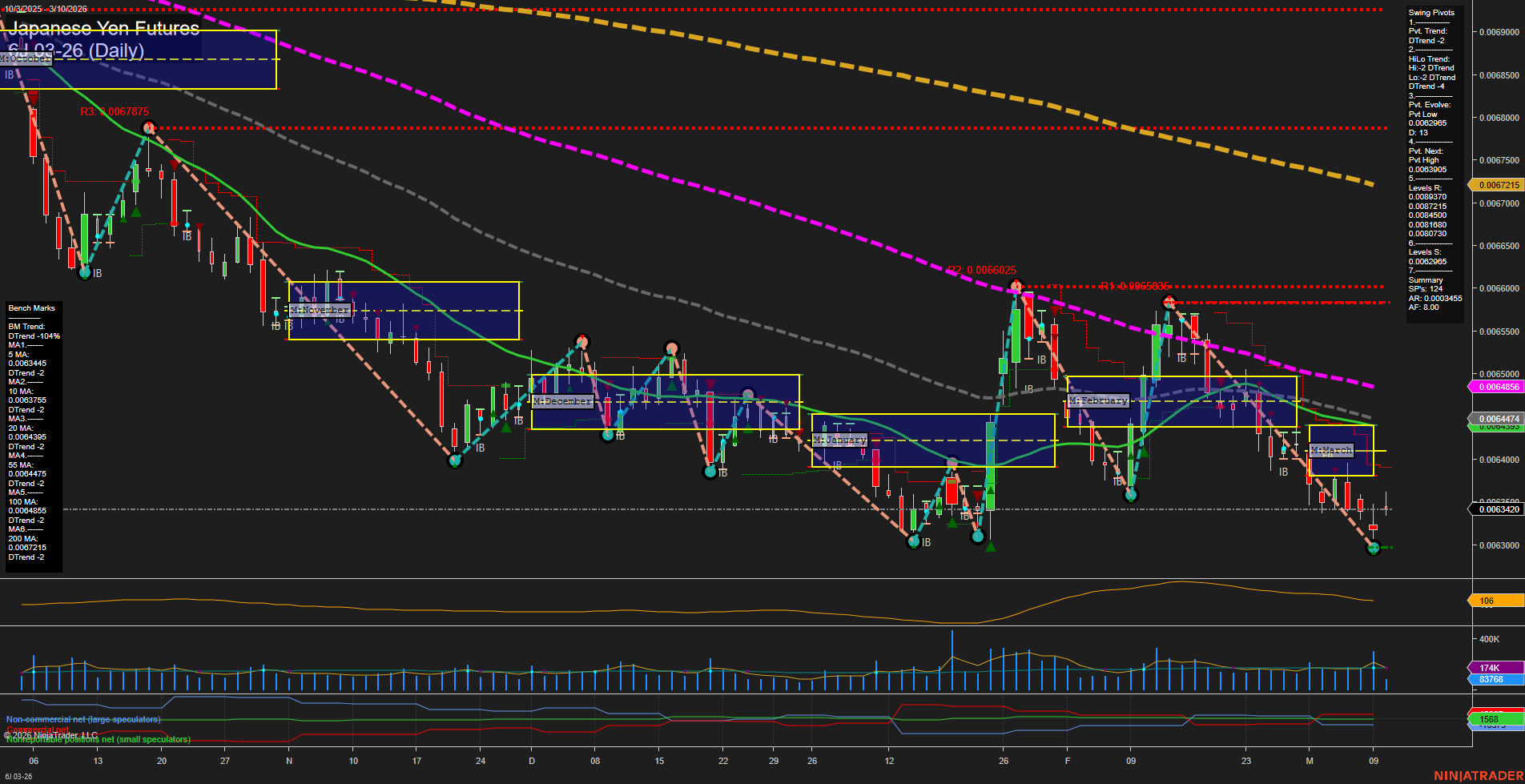Click the Non-commercial net (large speculators) legend
The width and height of the screenshot is (1525, 784).
click(x=82, y=719)
